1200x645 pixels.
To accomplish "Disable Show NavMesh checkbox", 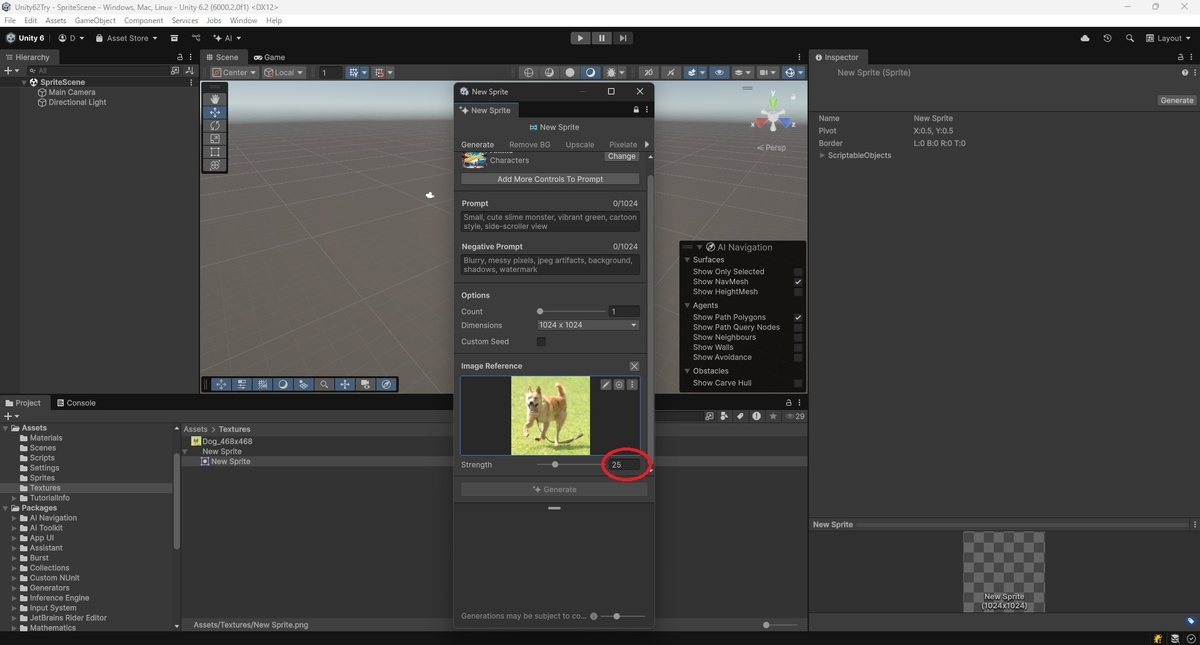I will coord(798,282).
